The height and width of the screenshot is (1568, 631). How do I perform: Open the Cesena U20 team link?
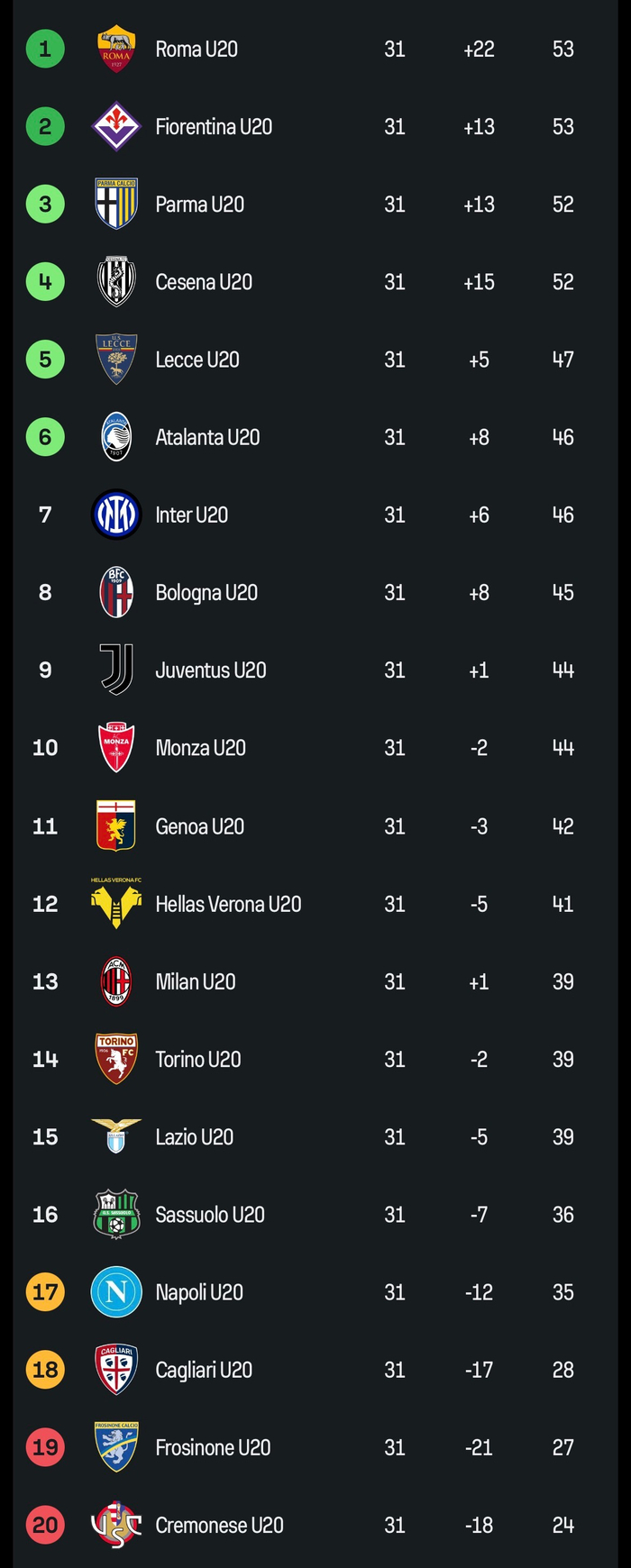(x=204, y=282)
